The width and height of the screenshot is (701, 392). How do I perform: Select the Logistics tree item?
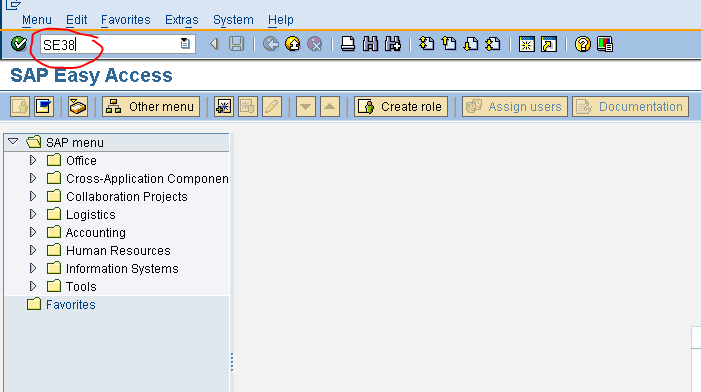click(90, 215)
